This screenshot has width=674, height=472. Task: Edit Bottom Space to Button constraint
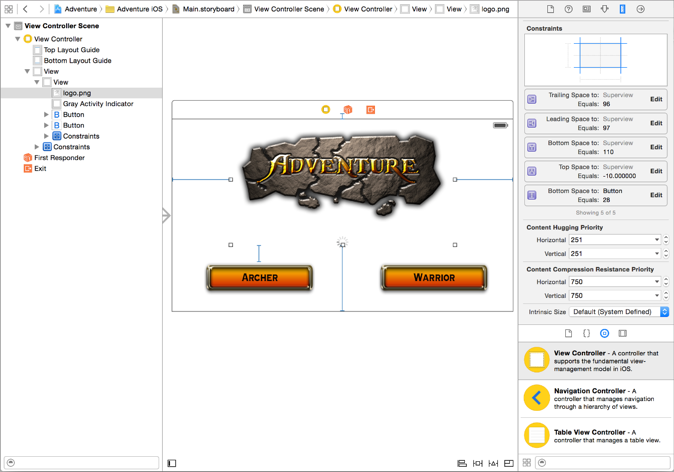(656, 195)
